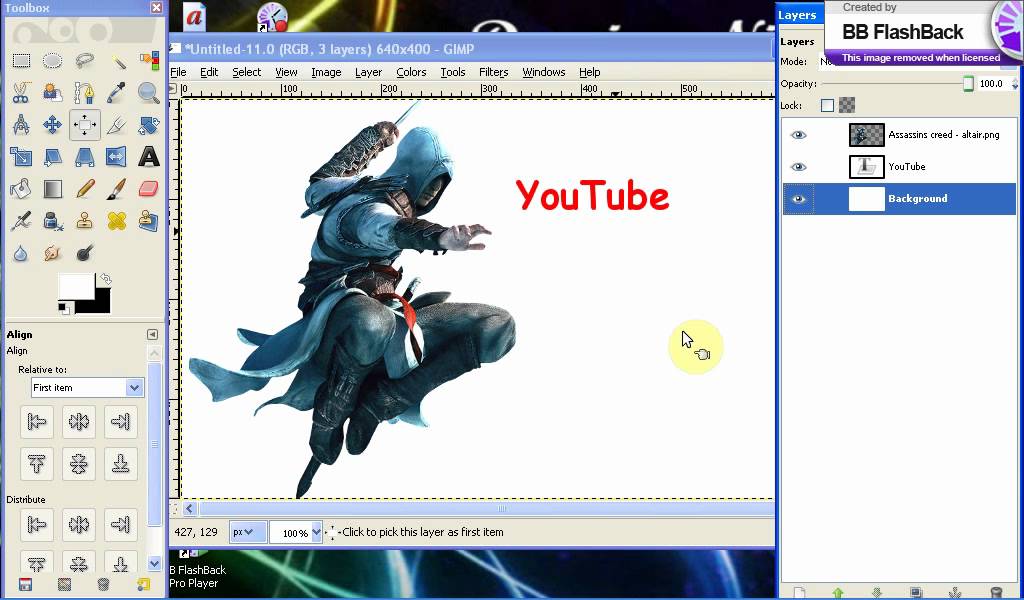Swap foreground and background colors arrow
This screenshot has width=1024, height=600.
(x=105, y=279)
